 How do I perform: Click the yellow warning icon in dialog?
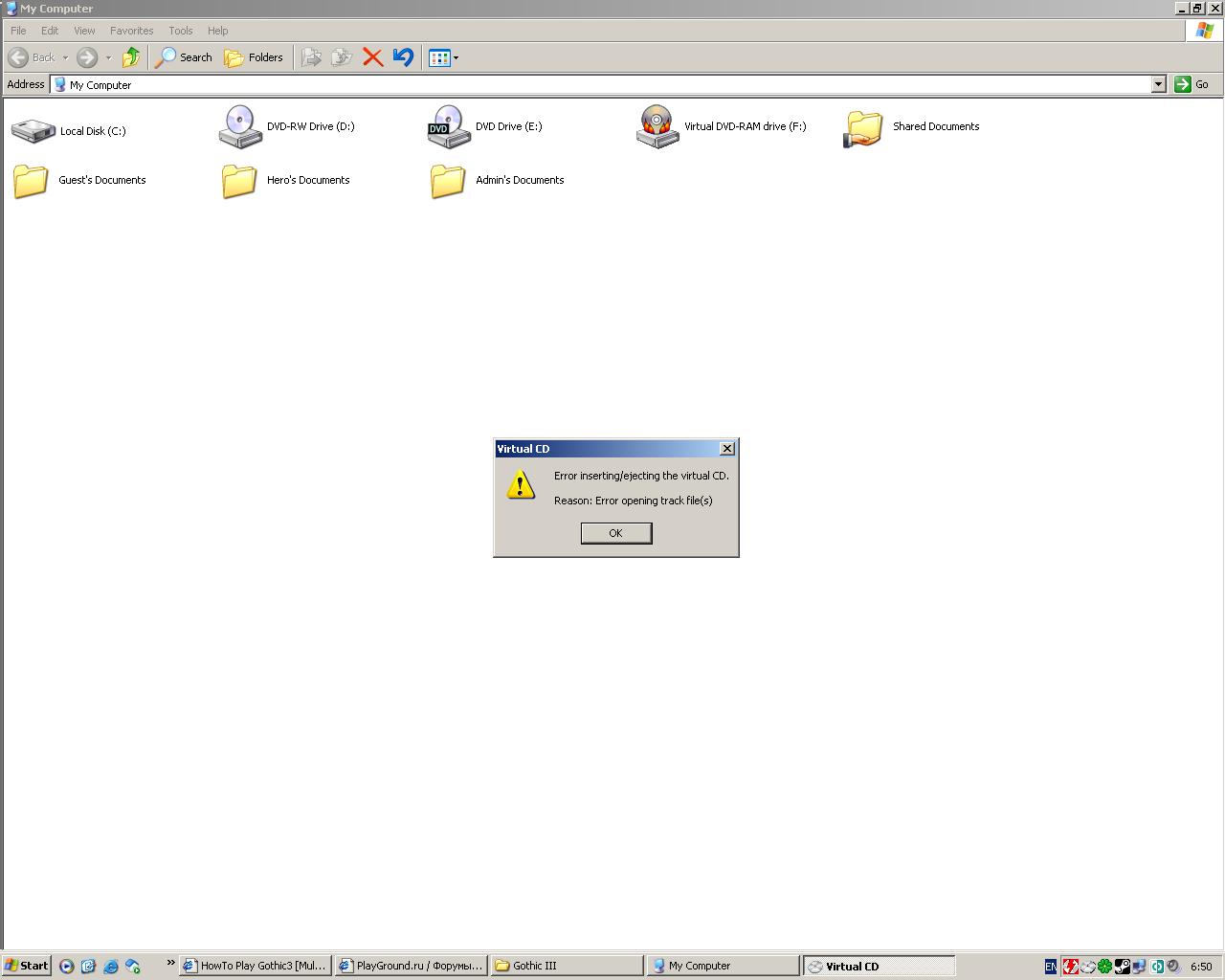tap(521, 485)
